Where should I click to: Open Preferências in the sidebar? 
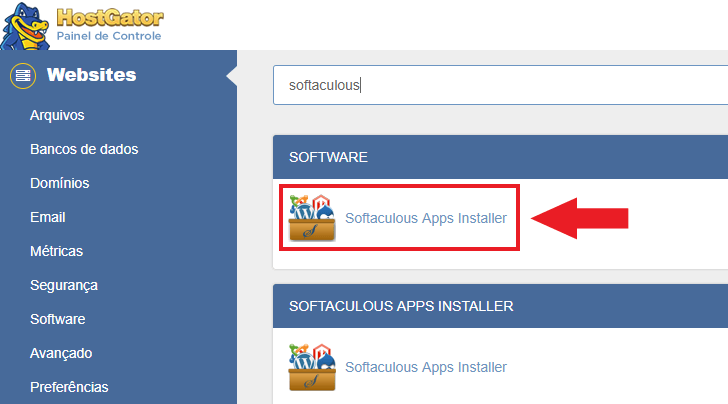tap(69, 387)
